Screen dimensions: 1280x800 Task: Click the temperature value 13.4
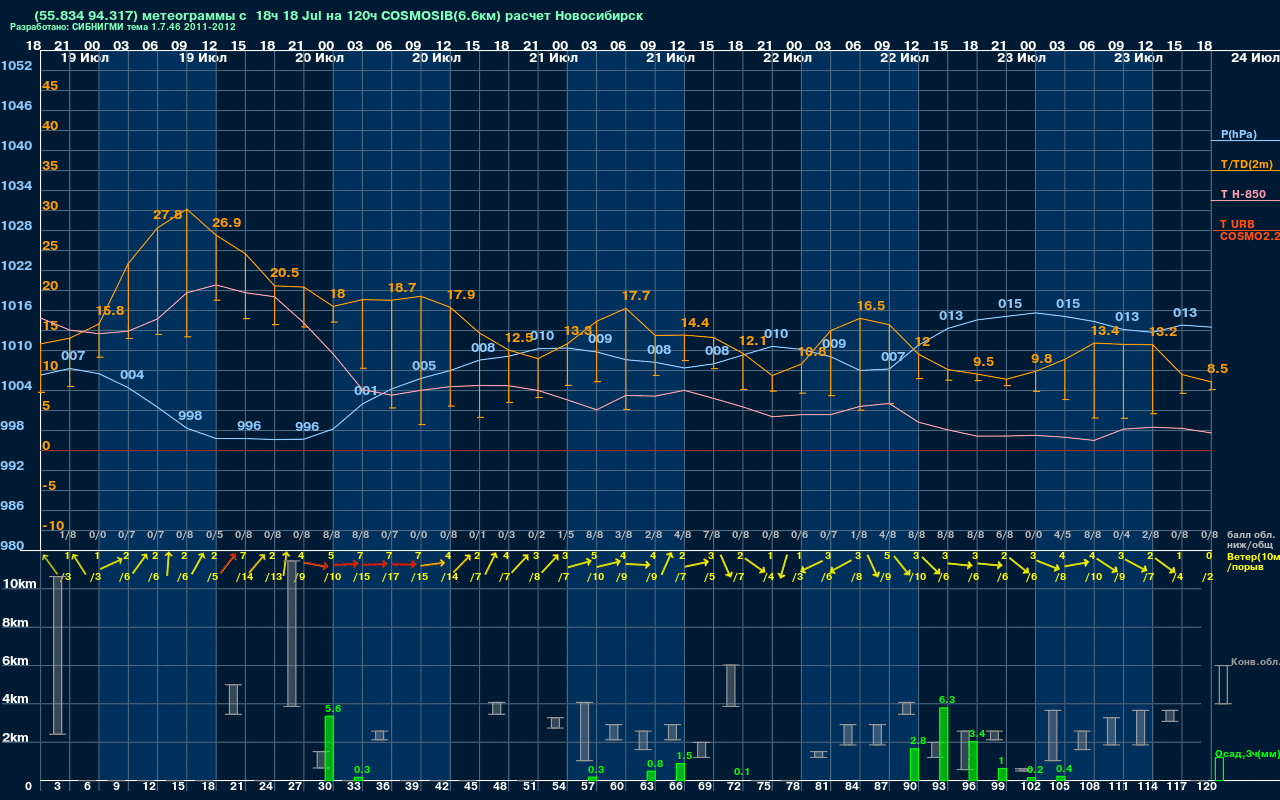(x=1105, y=331)
